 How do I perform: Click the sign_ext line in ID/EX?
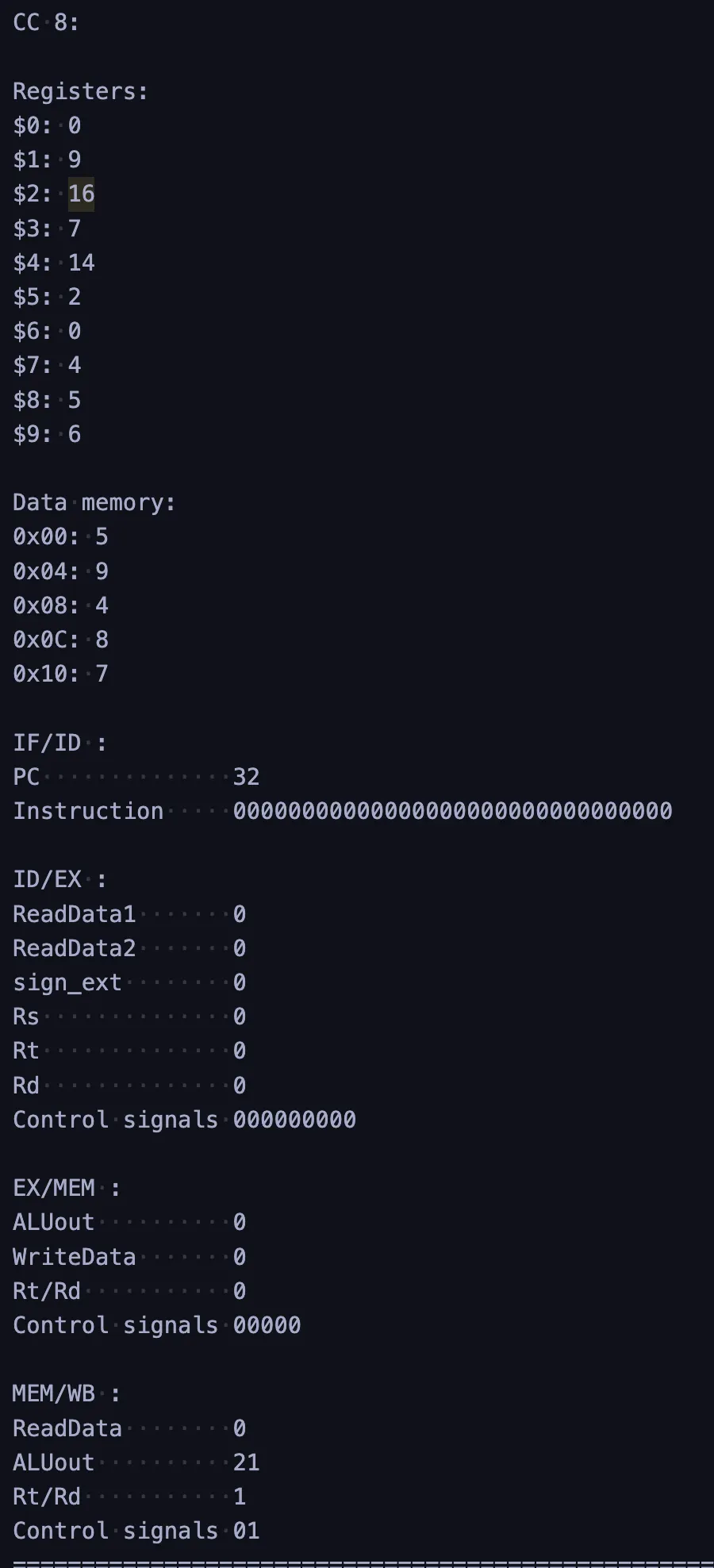[x=129, y=982]
